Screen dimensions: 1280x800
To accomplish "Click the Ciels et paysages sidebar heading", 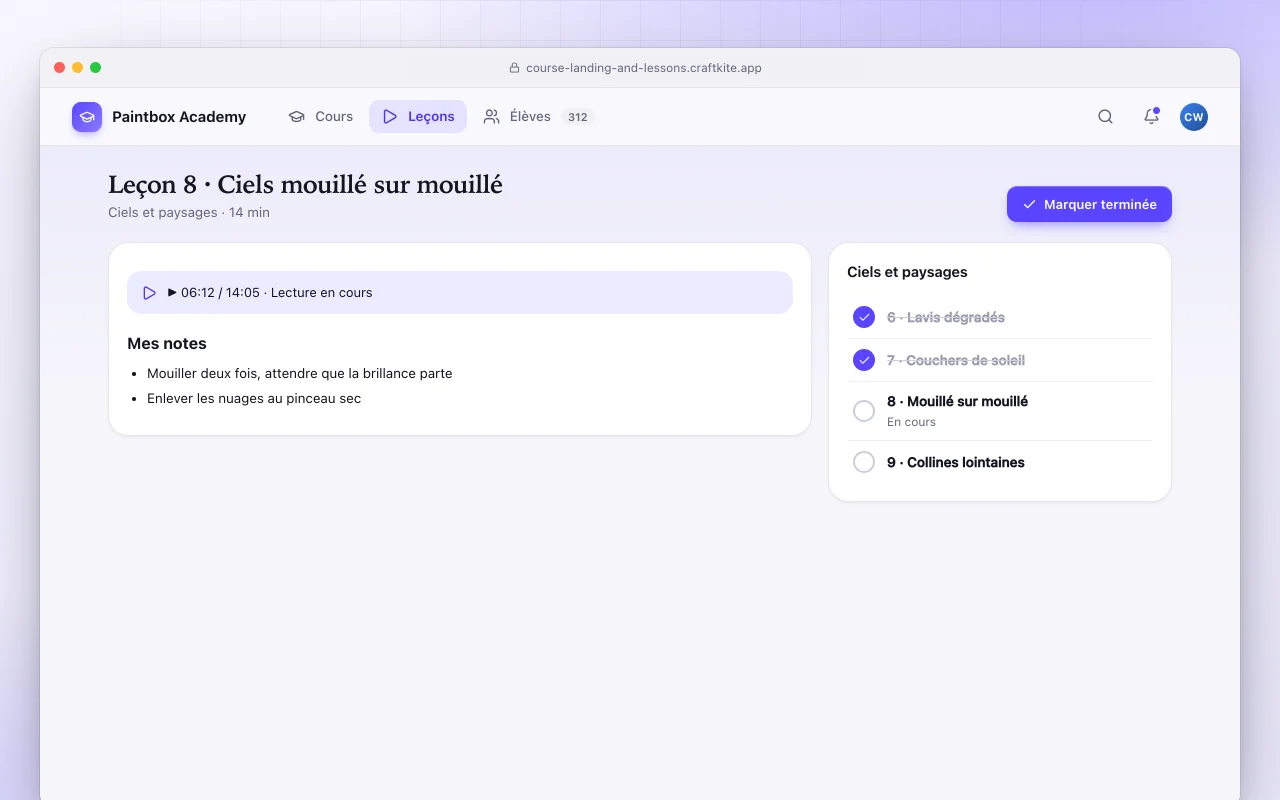I will point(907,272).
